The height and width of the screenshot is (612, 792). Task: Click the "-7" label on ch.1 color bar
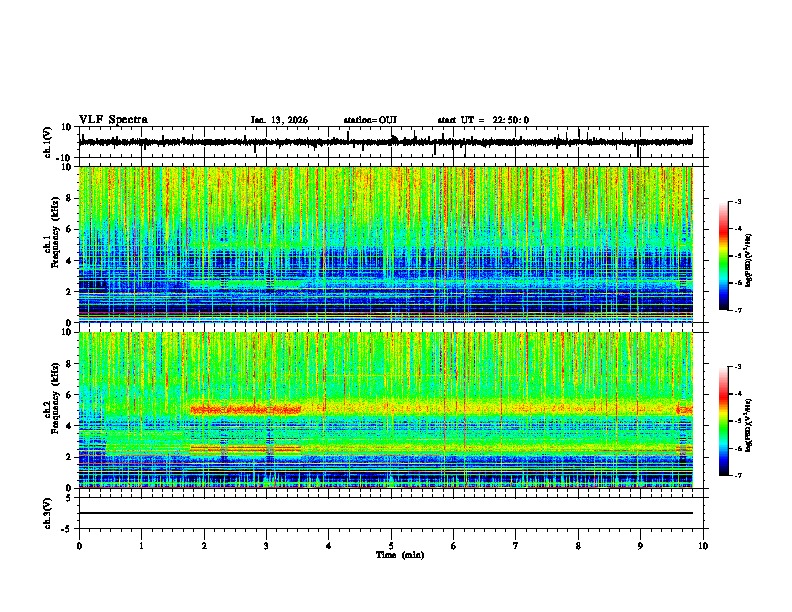click(x=737, y=310)
